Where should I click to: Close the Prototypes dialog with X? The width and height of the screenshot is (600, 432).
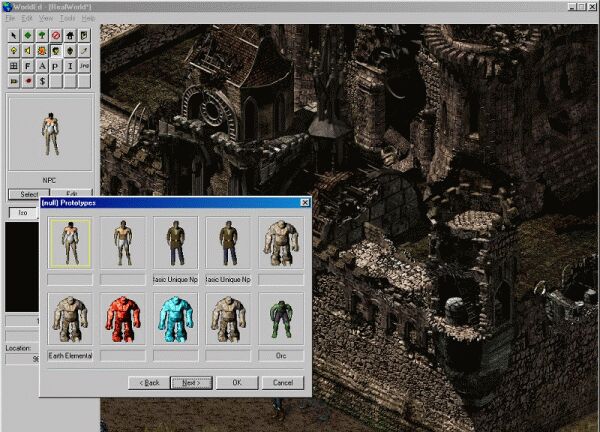(x=305, y=202)
